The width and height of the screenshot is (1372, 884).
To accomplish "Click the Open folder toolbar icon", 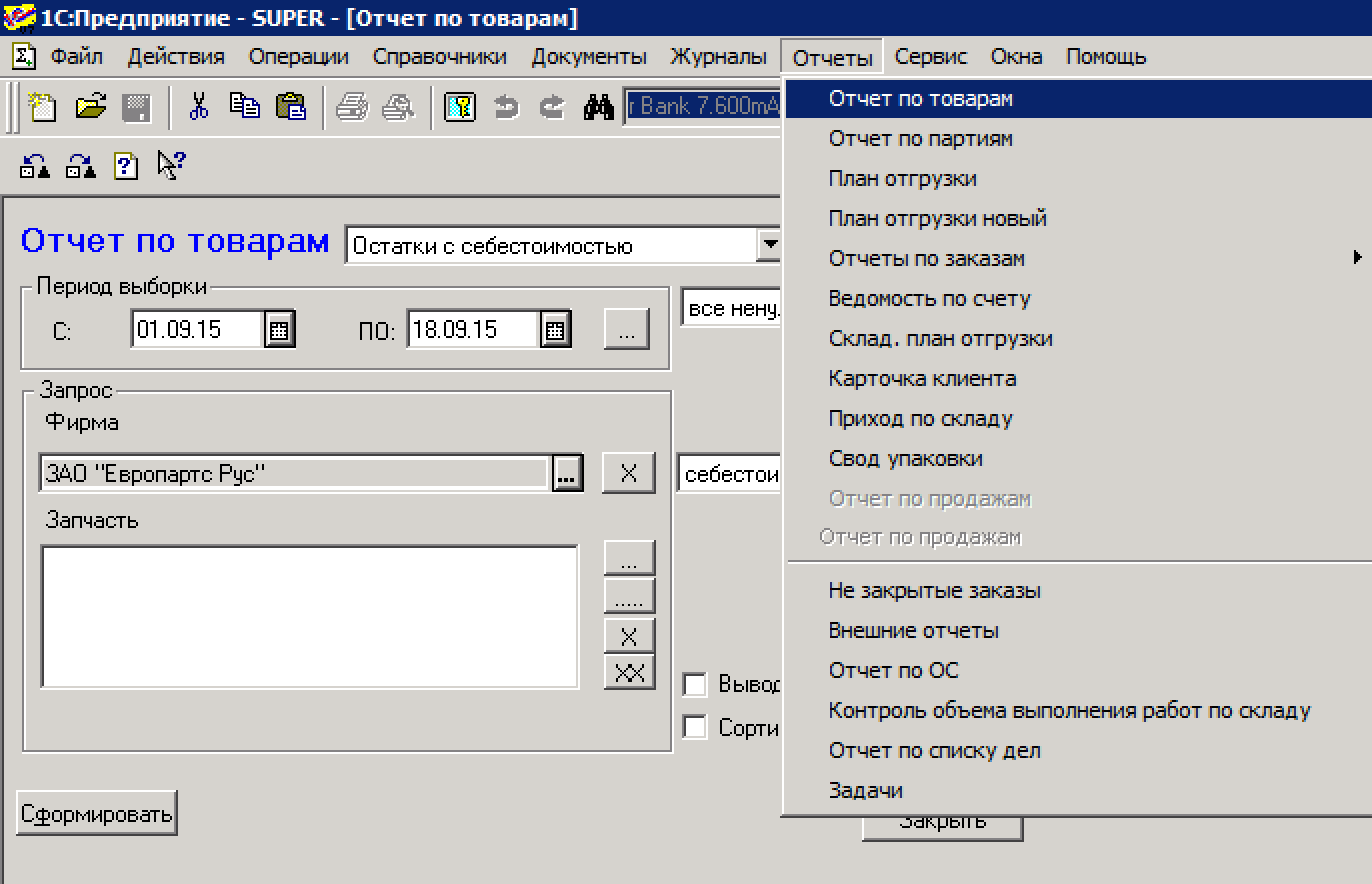I will click(x=90, y=106).
